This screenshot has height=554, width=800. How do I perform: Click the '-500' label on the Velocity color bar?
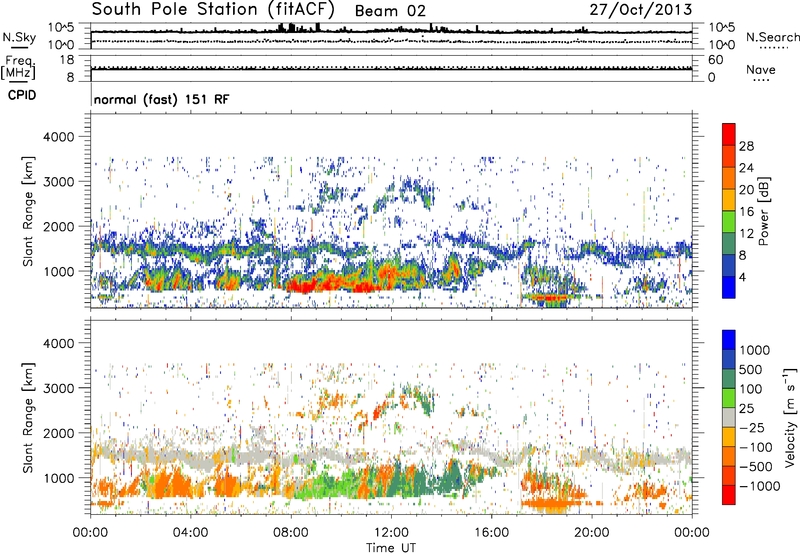point(756,467)
